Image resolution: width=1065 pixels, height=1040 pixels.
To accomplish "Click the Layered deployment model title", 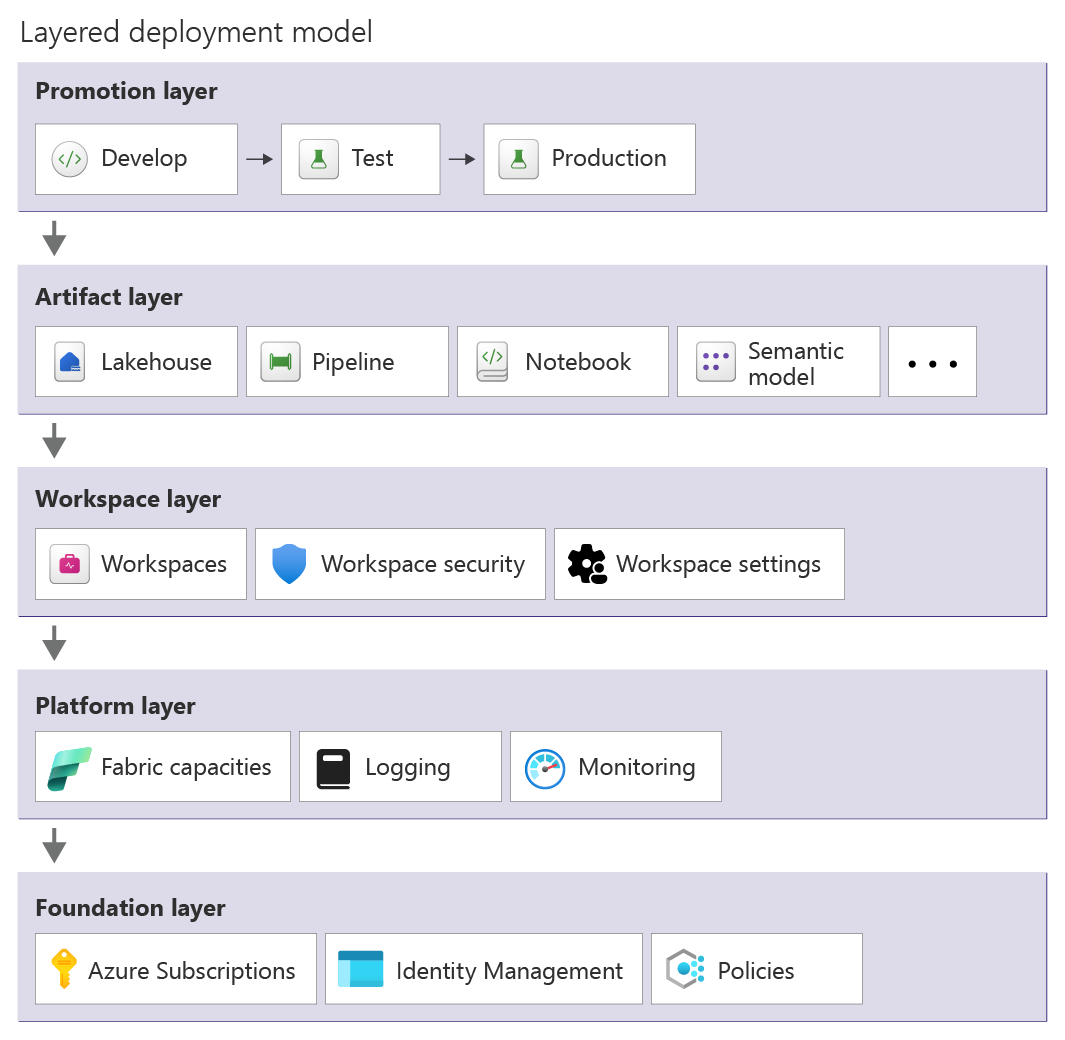I will (196, 33).
